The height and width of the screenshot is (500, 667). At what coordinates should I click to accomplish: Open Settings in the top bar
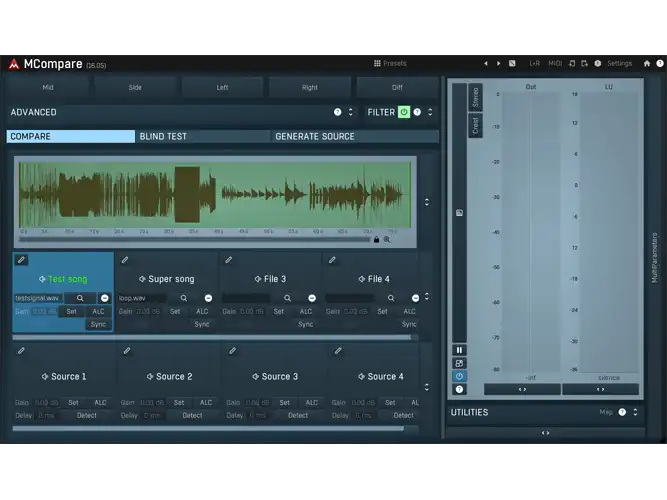click(x=619, y=63)
